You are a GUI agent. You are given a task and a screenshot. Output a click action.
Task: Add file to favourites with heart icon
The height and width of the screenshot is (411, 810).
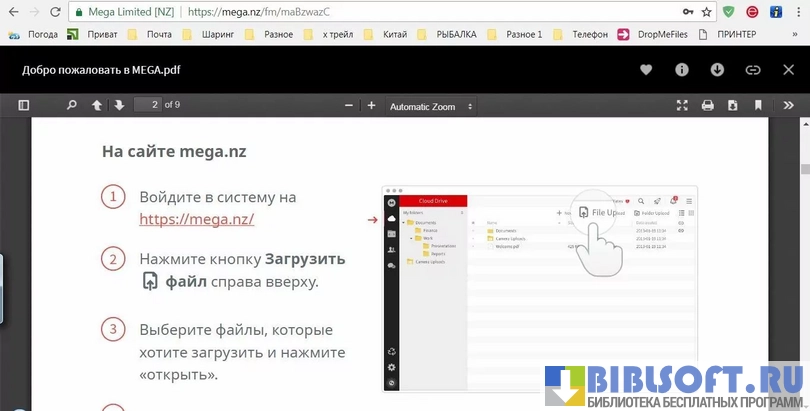click(646, 70)
